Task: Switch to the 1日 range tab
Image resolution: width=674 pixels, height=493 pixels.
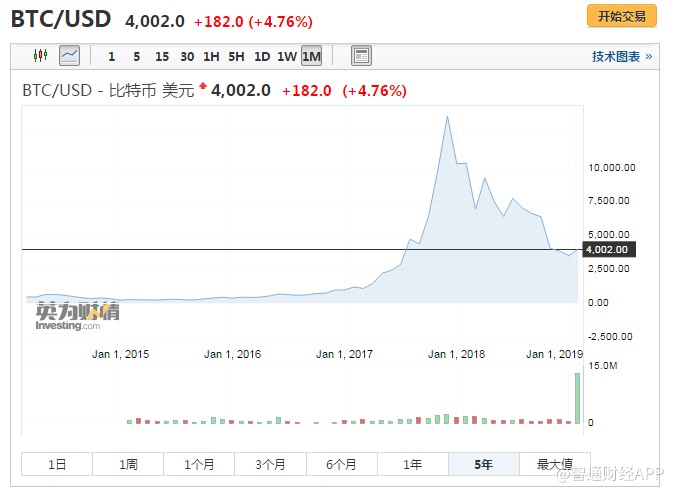Action: click(57, 464)
